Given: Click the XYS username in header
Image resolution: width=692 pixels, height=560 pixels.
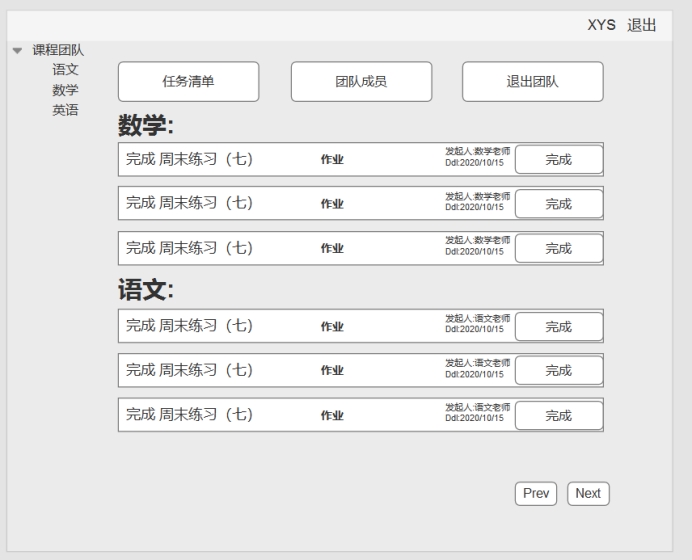Looking at the screenshot, I should [601, 25].
